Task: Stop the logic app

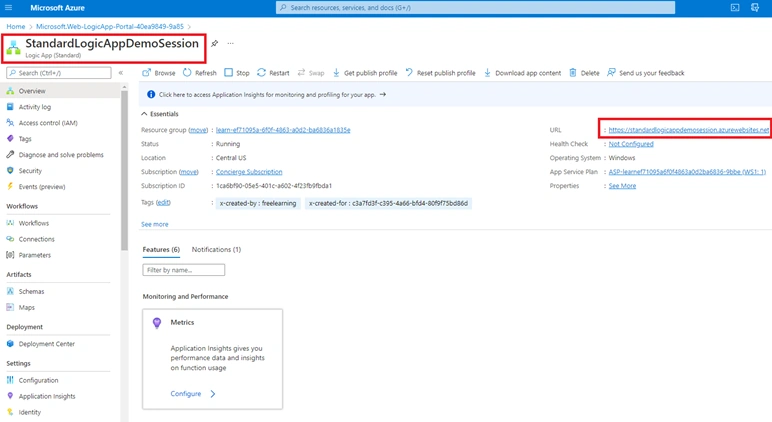Action: point(237,72)
